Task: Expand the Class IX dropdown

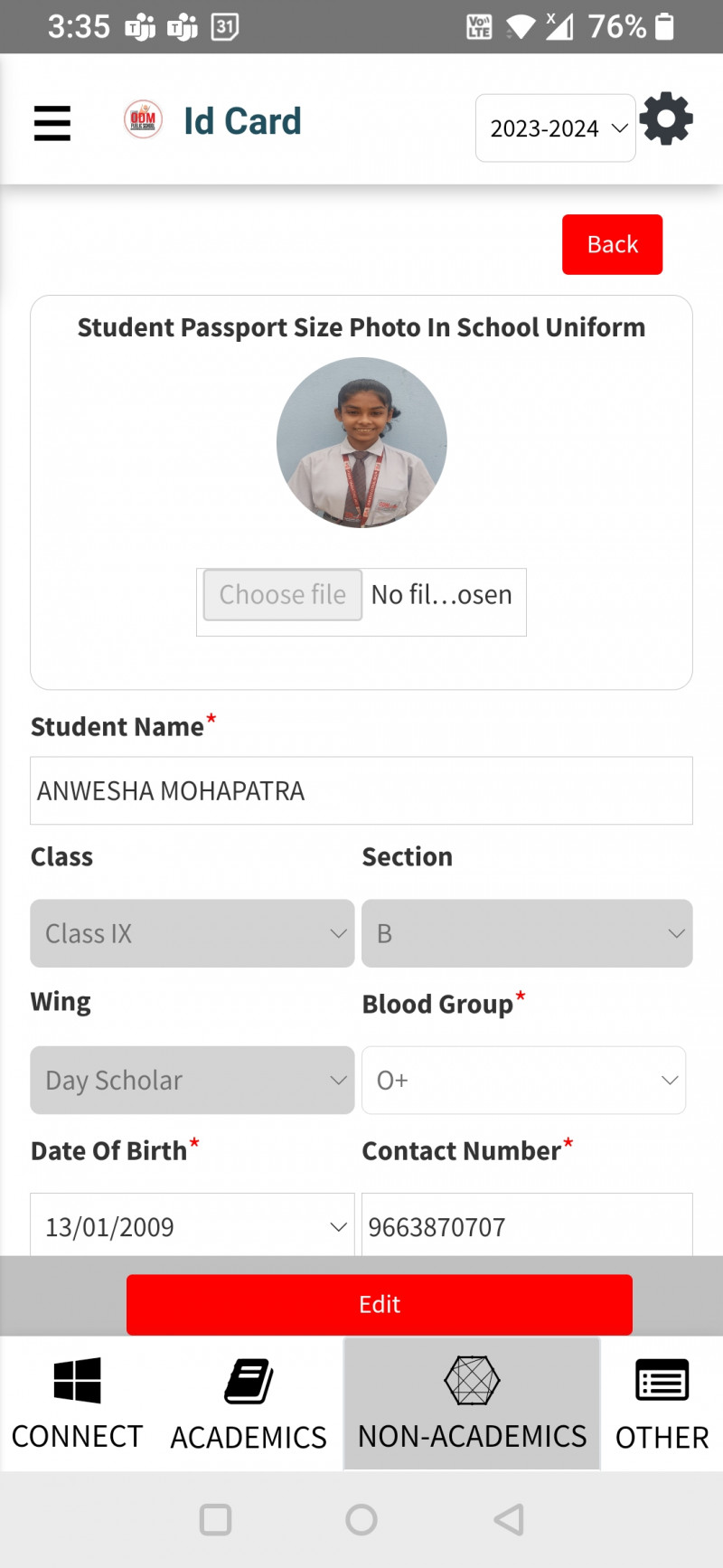Action: [192, 933]
